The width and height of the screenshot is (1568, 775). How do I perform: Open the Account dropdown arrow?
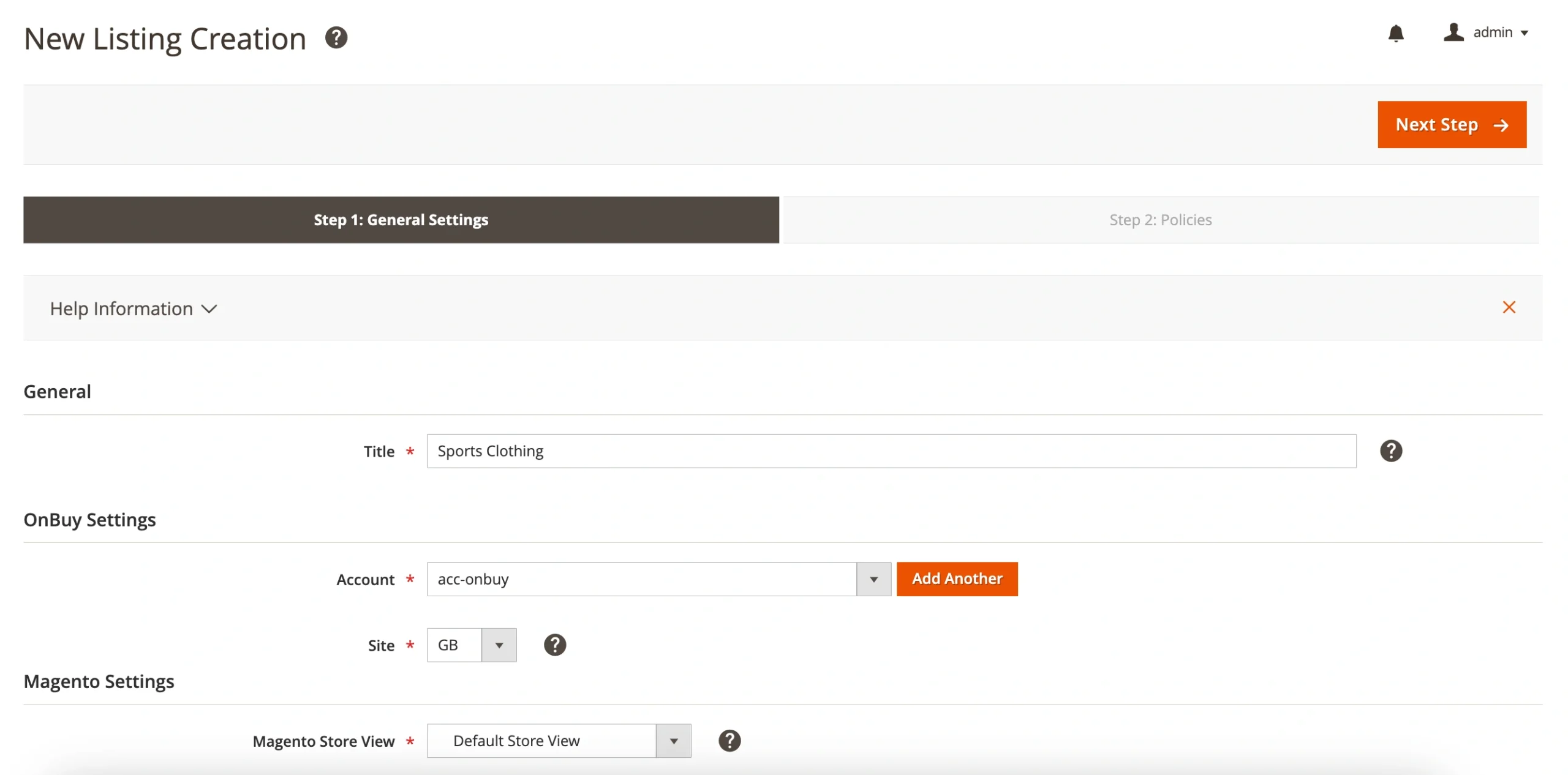(873, 579)
